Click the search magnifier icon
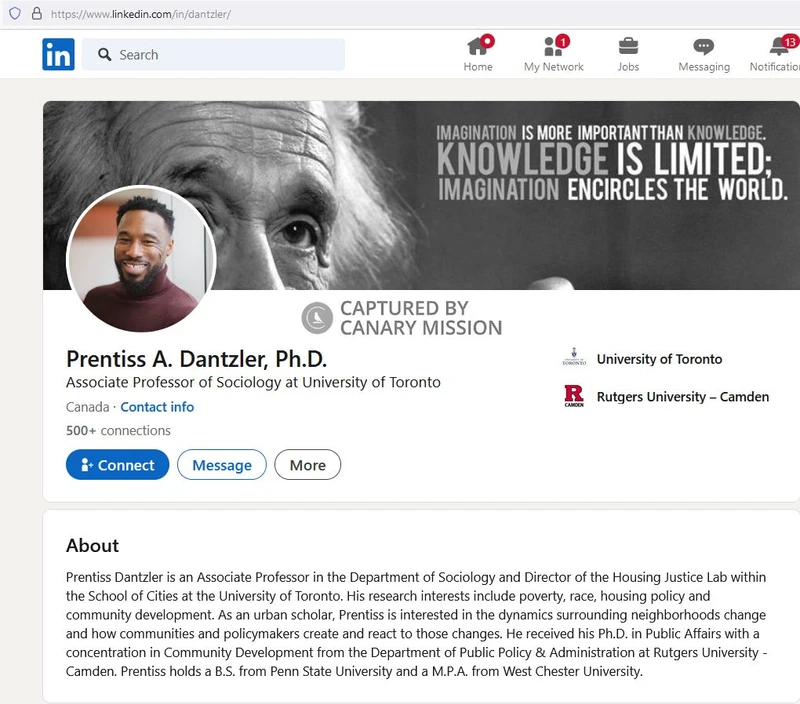The width and height of the screenshot is (800, 704). (105, 54)
